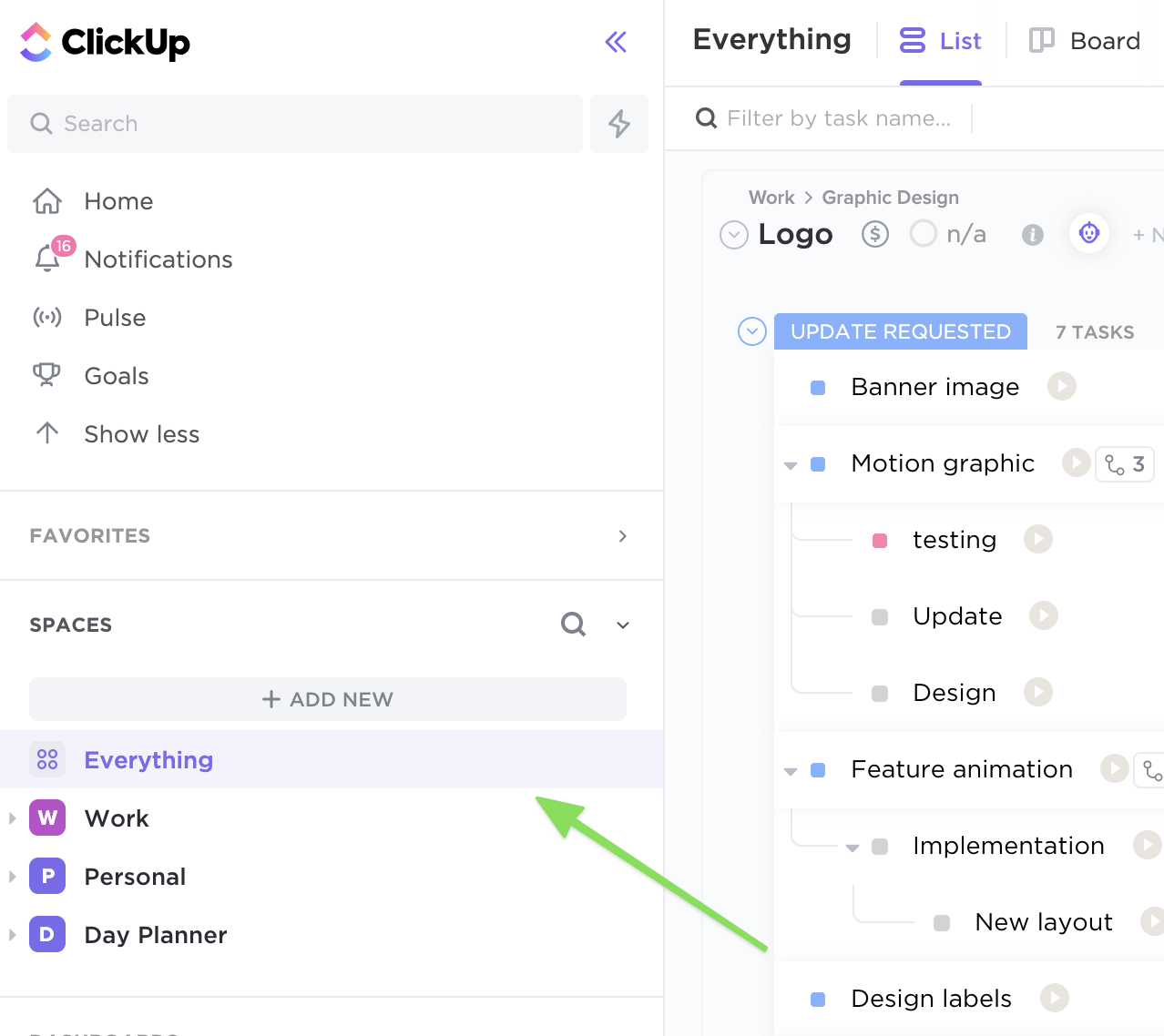The image size is (1164, 1036).
Task: Open Notifications bell with 16 badge
Action: (x=48, y=259)
